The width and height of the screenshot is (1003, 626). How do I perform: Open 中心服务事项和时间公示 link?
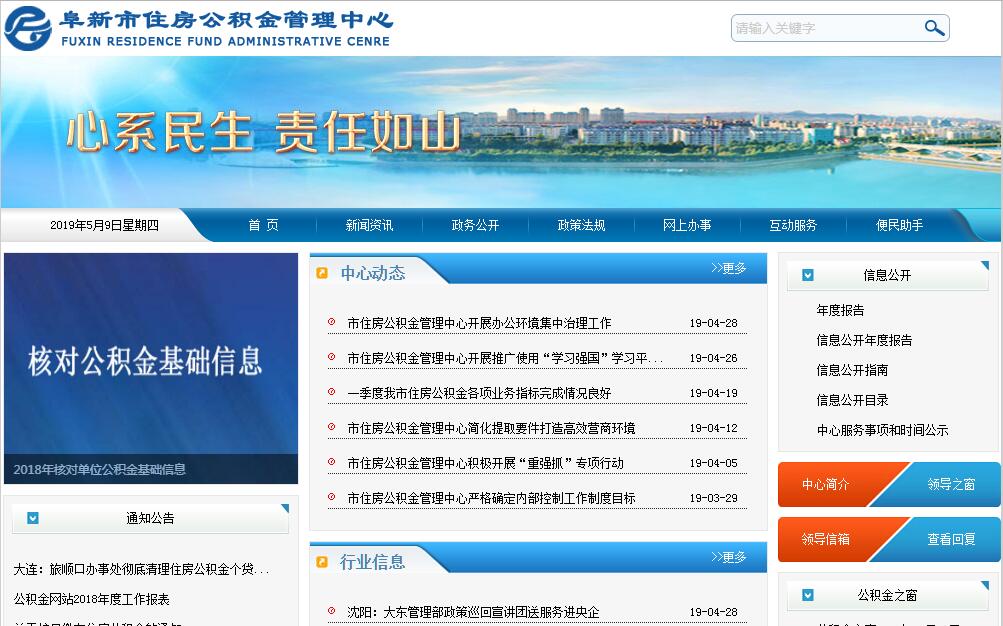tap(882, 430)
